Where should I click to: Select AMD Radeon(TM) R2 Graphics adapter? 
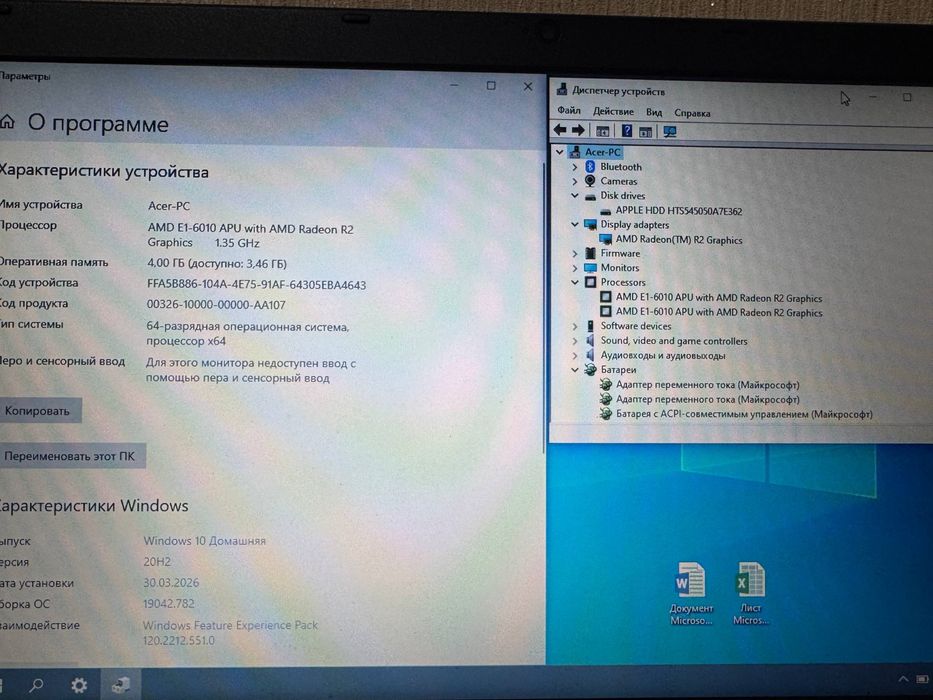(x=679, y=240)
